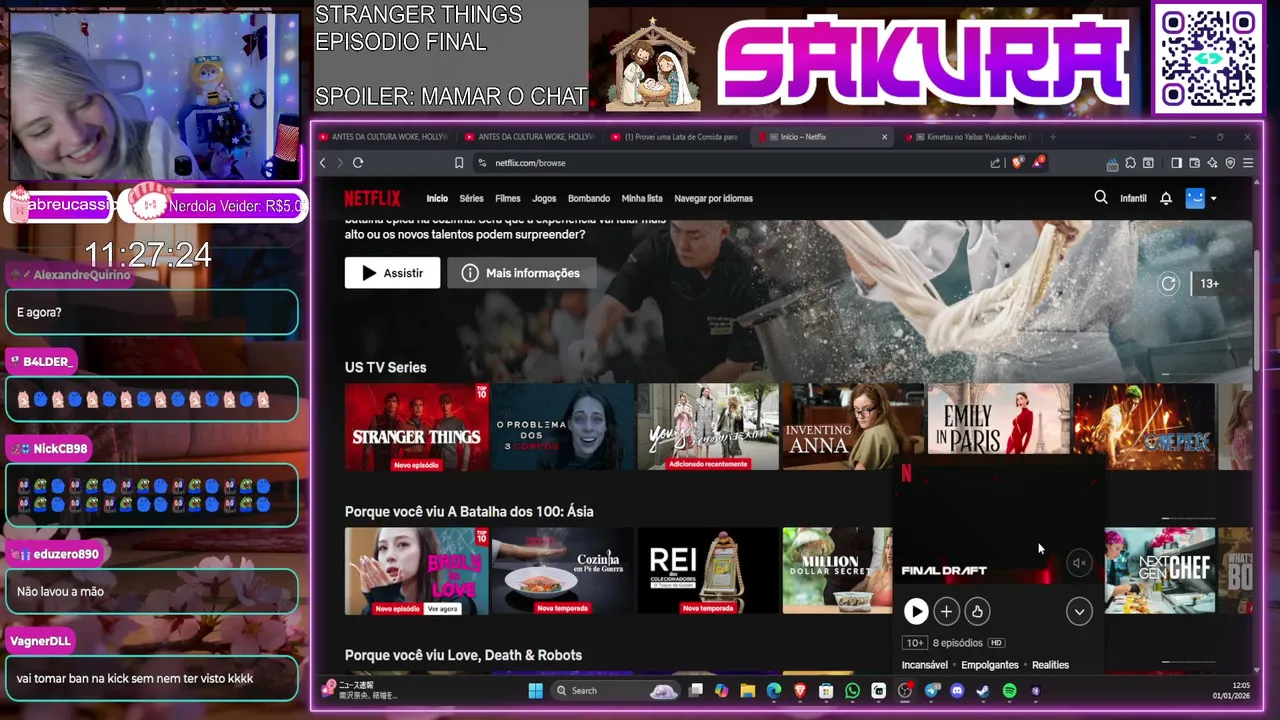Click Ver agora on Bad in Love card
This screenshot has width=1280, height=720.
[x=442, y=608]
